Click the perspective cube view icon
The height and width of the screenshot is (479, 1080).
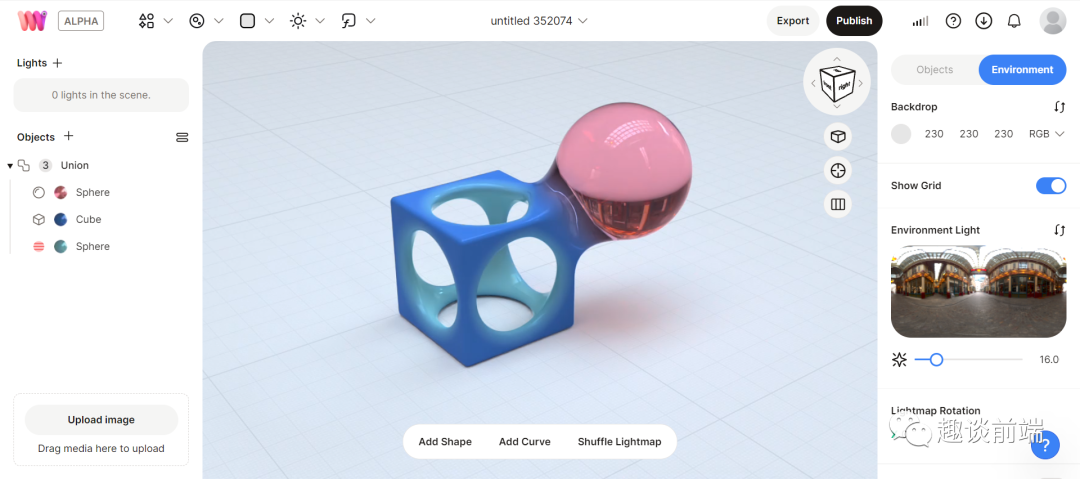click(x=838, y=136)
